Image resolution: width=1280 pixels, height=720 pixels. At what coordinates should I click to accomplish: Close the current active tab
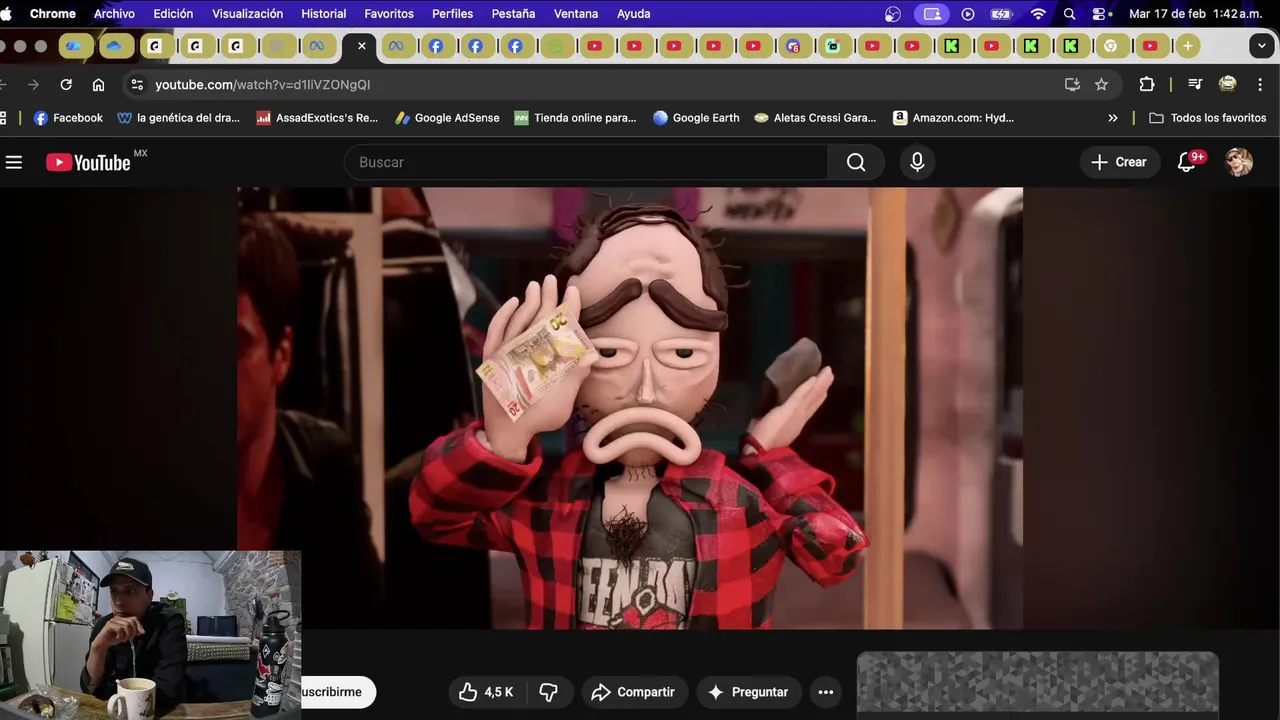362,46
